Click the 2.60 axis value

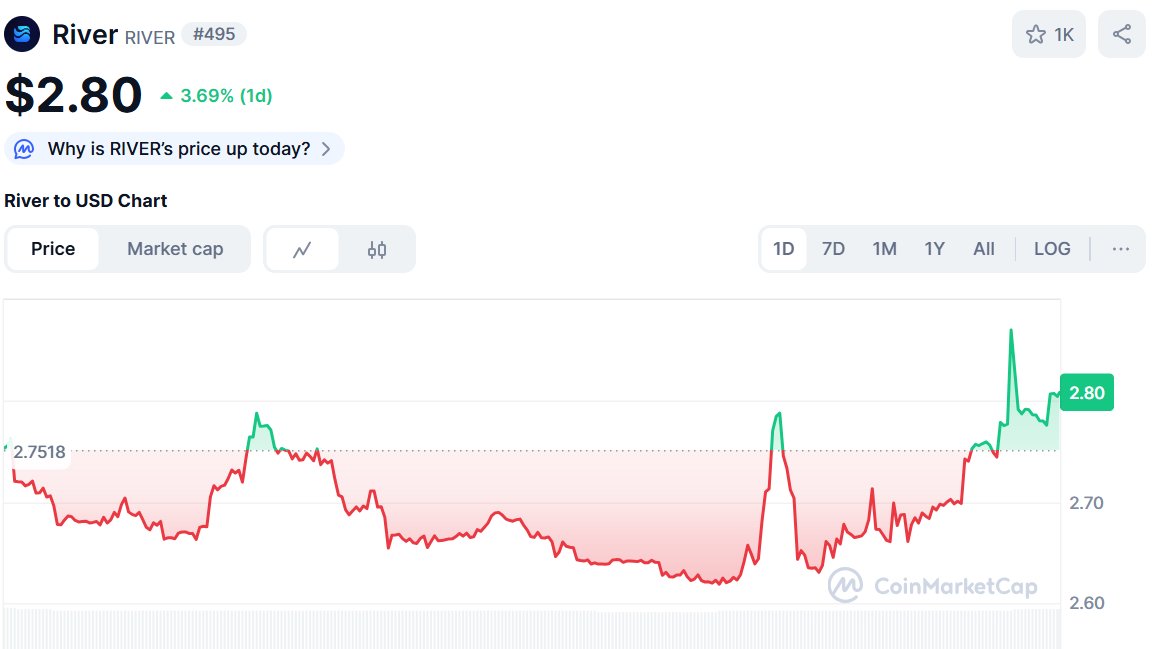tap(1087, 603)
